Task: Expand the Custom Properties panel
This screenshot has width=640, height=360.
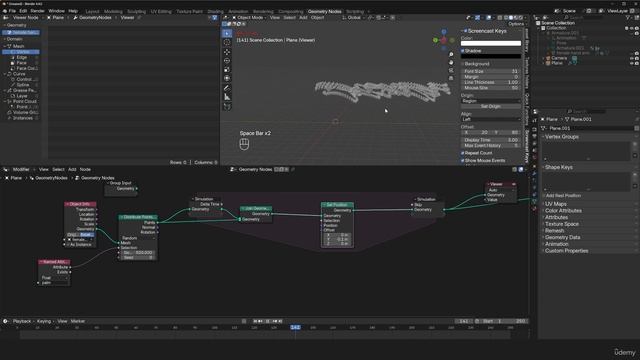Action: click(x=566, y=251)
